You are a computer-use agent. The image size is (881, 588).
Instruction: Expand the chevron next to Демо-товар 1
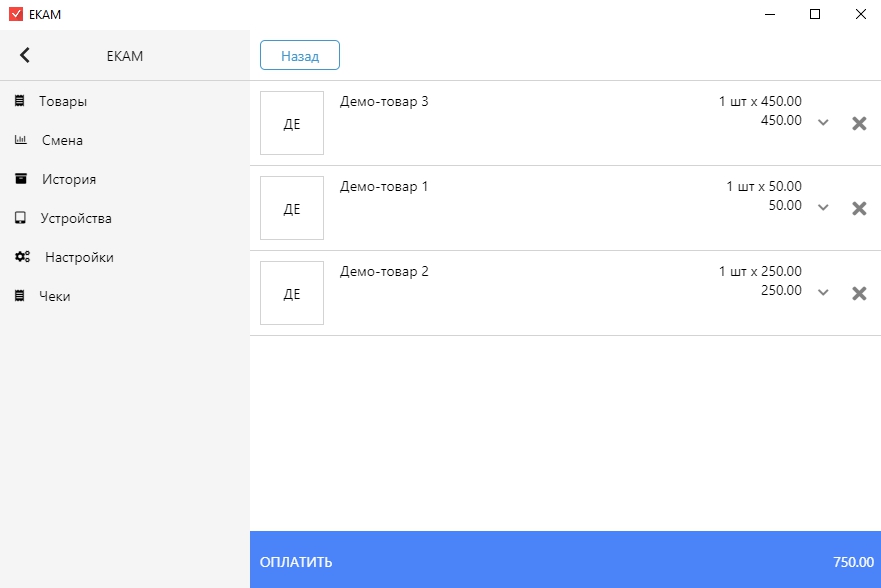click(823, 207)
